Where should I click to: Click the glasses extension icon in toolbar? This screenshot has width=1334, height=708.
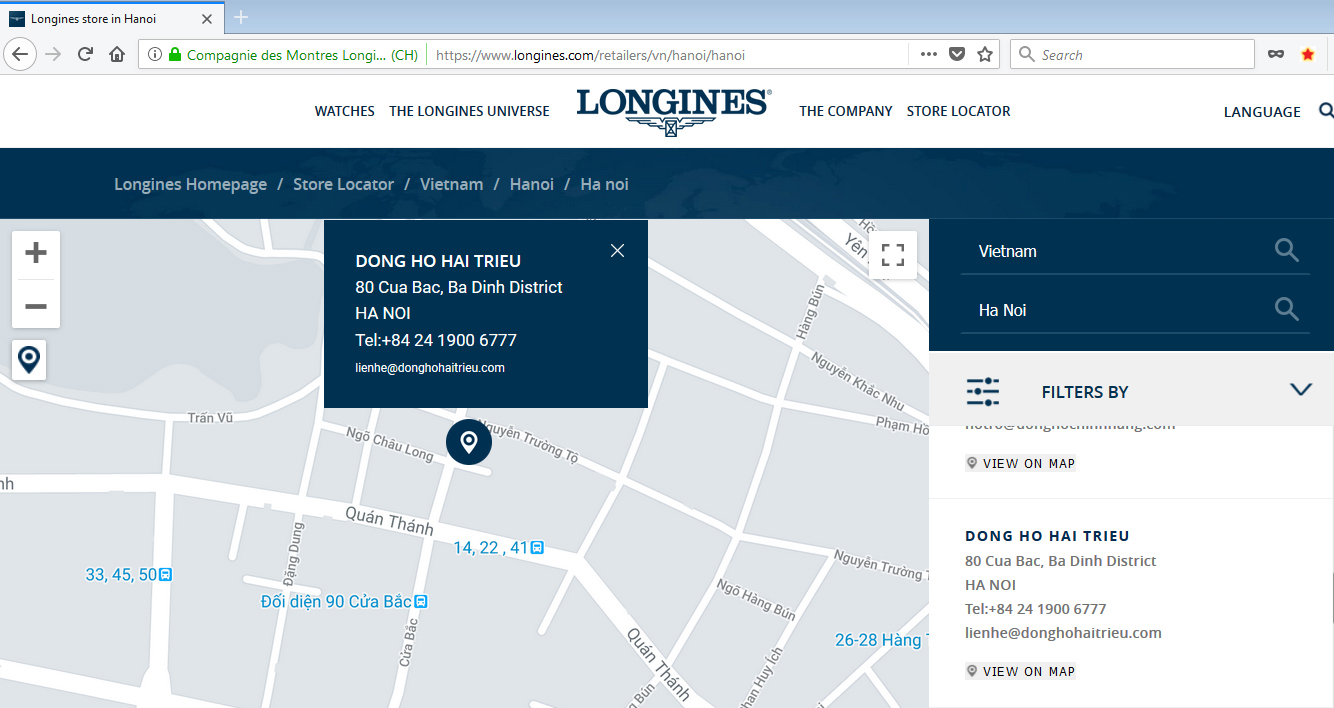1276,55
